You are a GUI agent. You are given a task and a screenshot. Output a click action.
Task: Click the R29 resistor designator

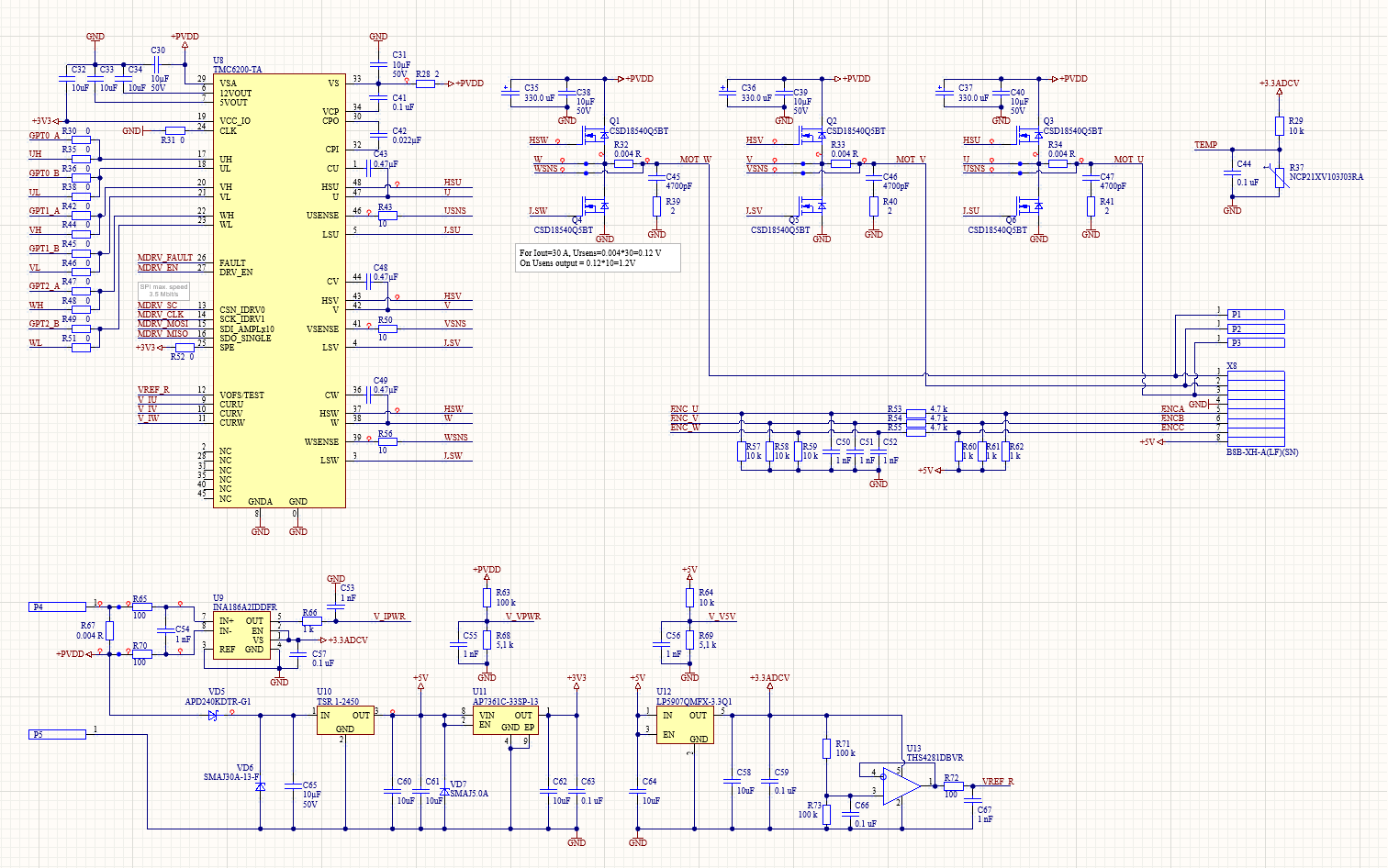[x=1296, y=121]
